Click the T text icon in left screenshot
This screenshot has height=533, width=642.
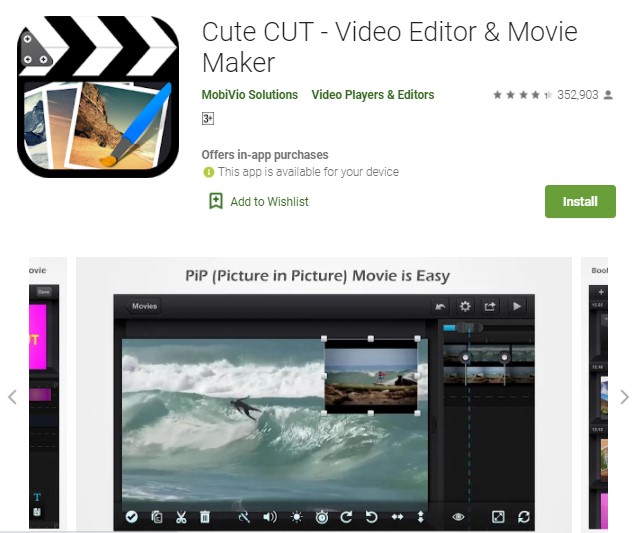click(x=37, y=497)
